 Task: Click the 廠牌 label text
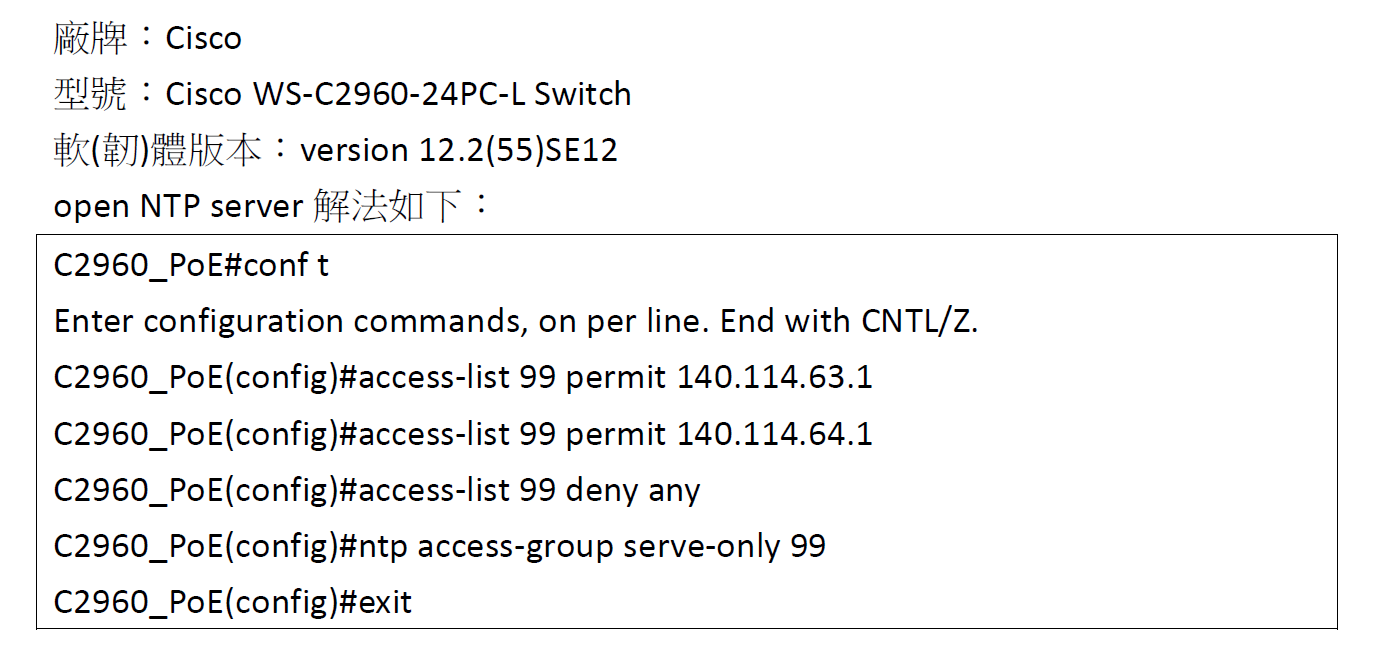click(91, 39)
